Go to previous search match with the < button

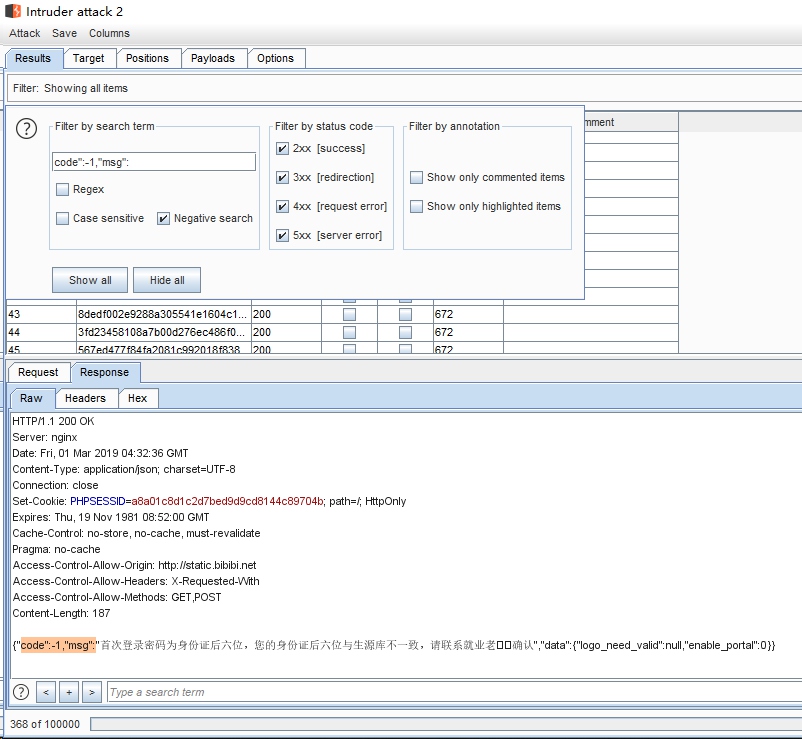(46, 692)
